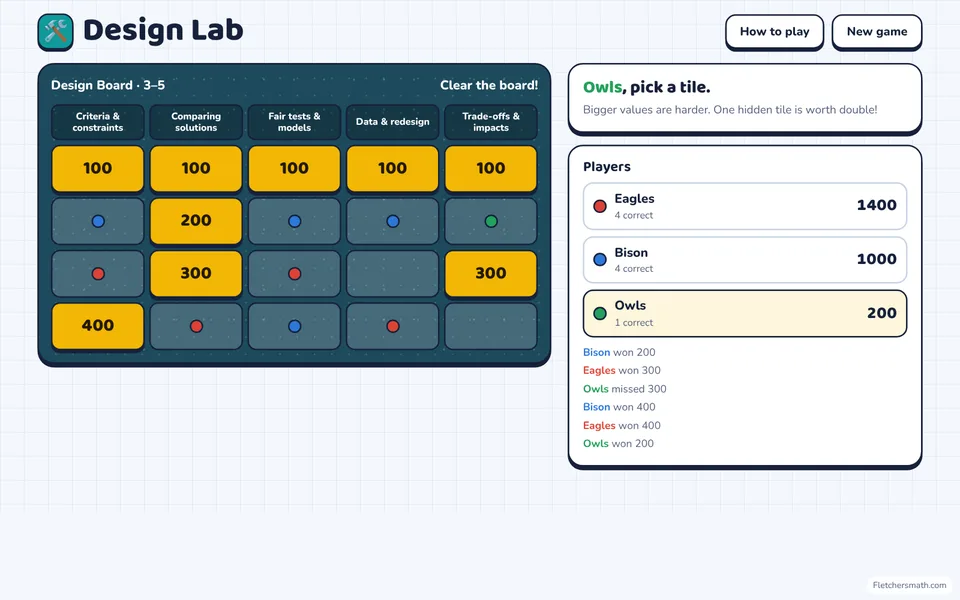Click the Data & redesign category header
This screenshot has width=960, height=600.
(392, 122)
